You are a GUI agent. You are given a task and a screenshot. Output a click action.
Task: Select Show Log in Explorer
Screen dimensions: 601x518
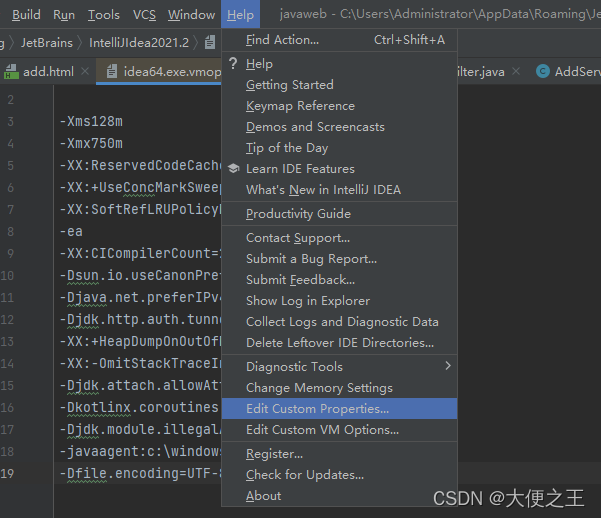340,301
